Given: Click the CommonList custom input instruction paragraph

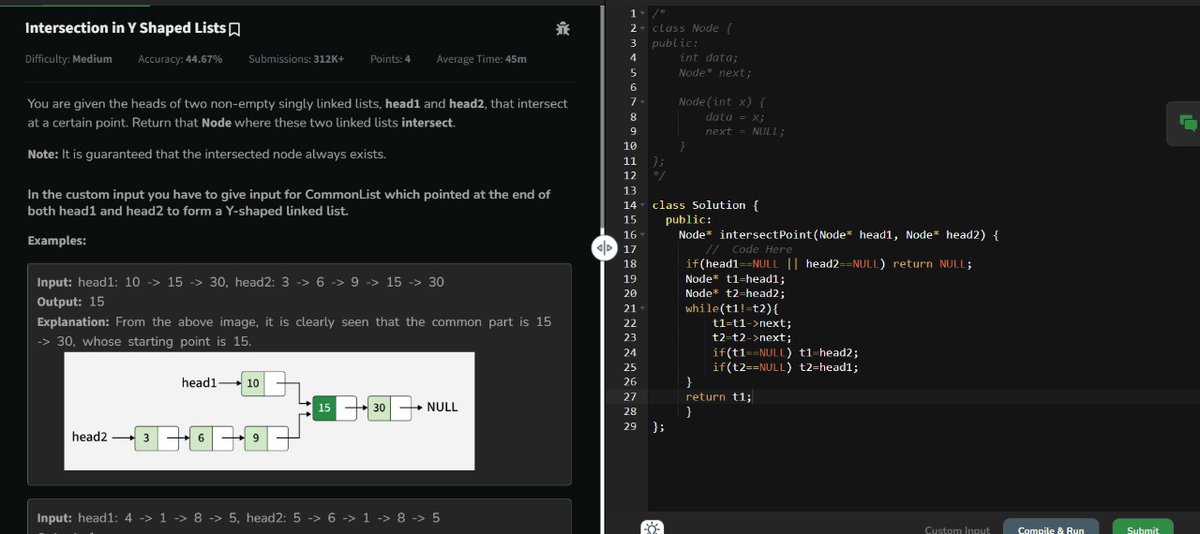Looking at the screenshot, I should click(288, 203).
